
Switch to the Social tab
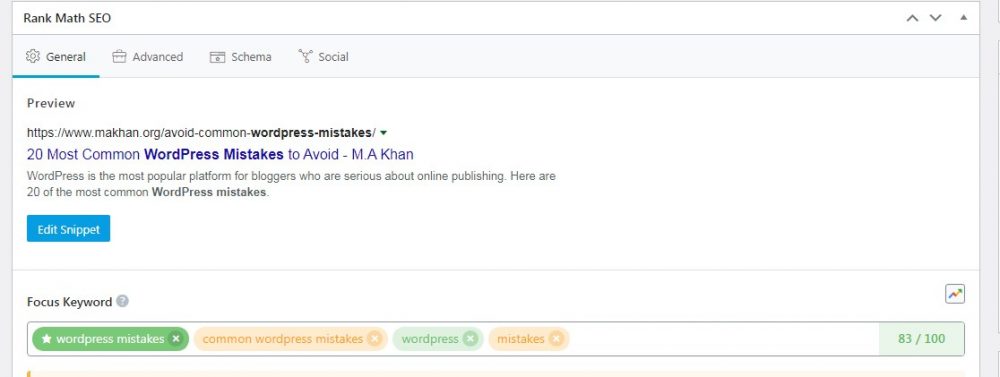(x=323, y=57)
